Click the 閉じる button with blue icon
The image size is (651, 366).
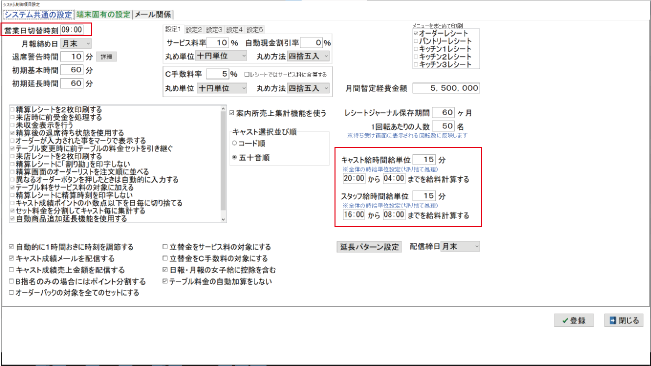pyautogui.click(x=624, y=320)
